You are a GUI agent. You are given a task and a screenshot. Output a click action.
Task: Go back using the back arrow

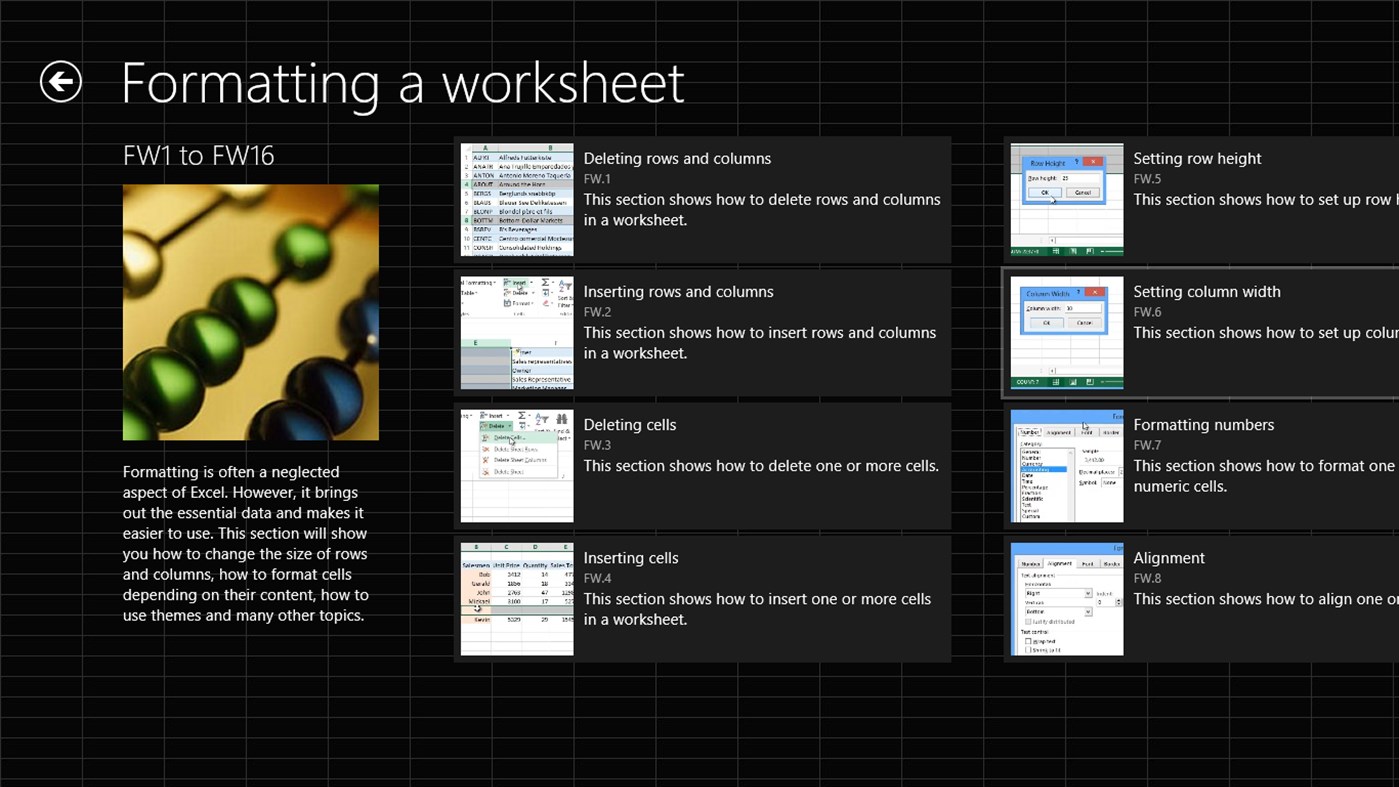click(59, 81)
